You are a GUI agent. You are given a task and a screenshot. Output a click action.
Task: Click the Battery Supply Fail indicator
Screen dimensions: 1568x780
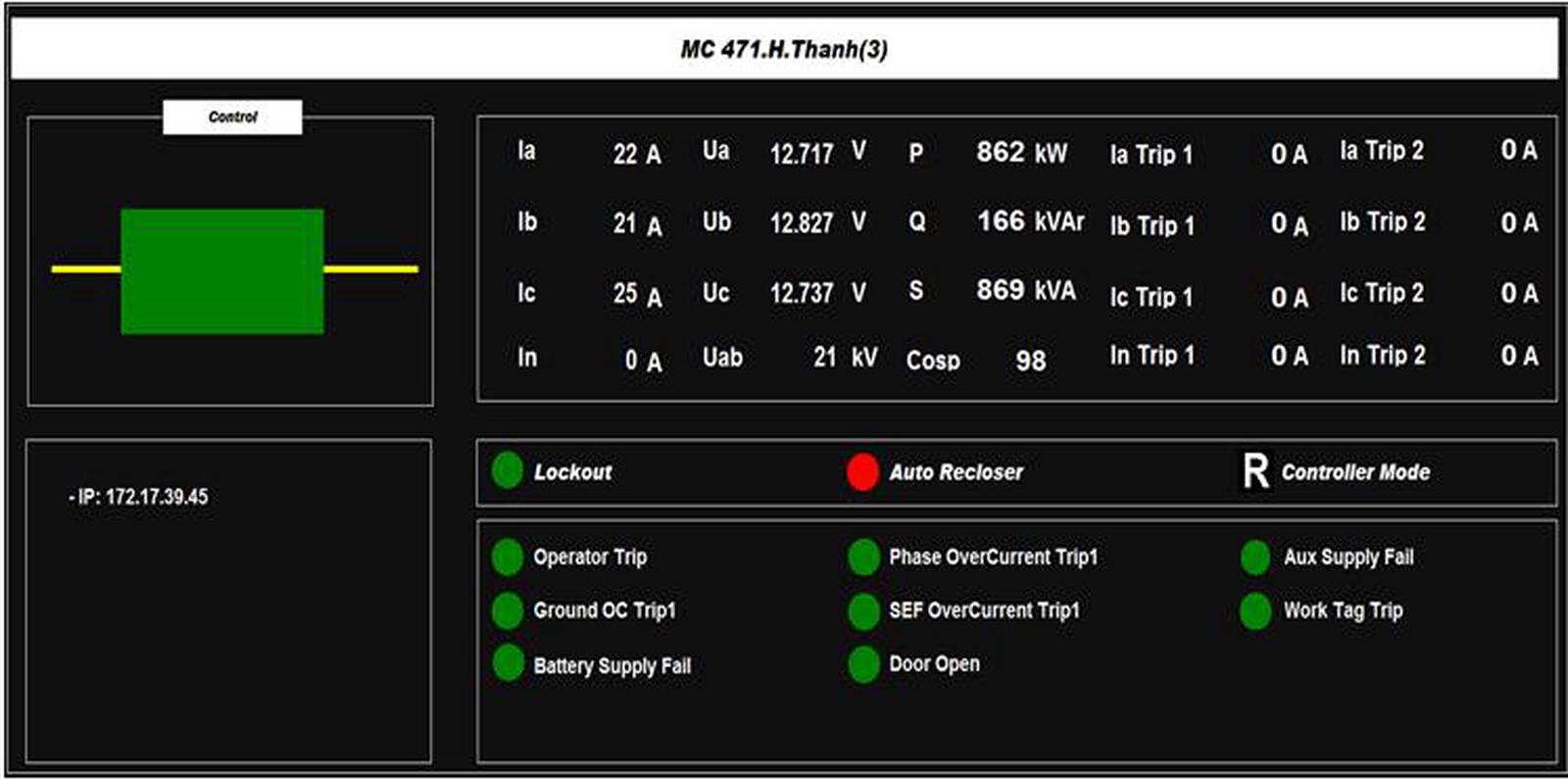pos(508,663)
